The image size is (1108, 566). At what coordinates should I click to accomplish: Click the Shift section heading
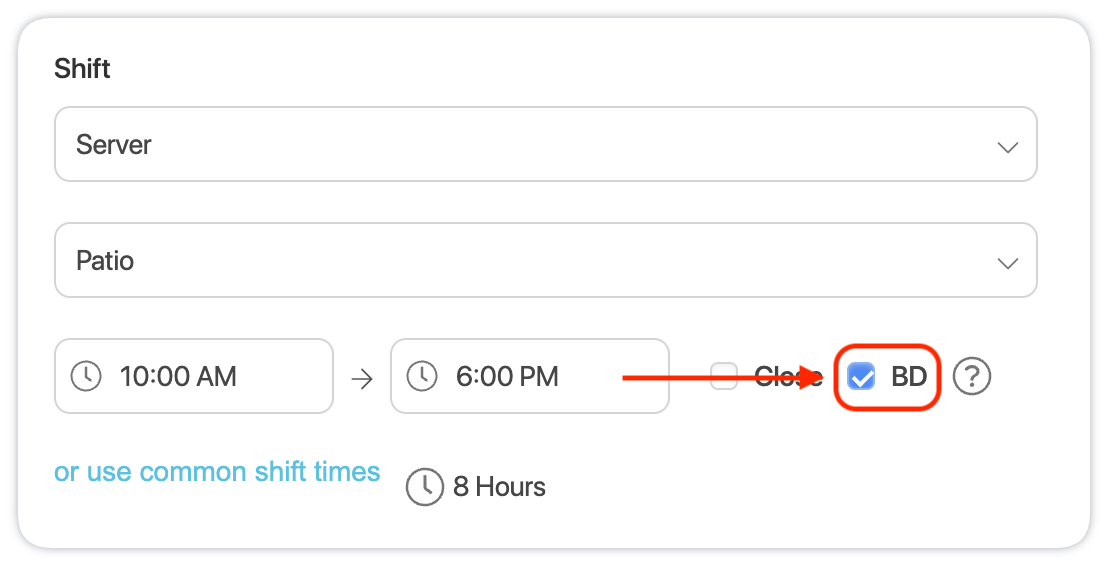click(x=82, y=69)
